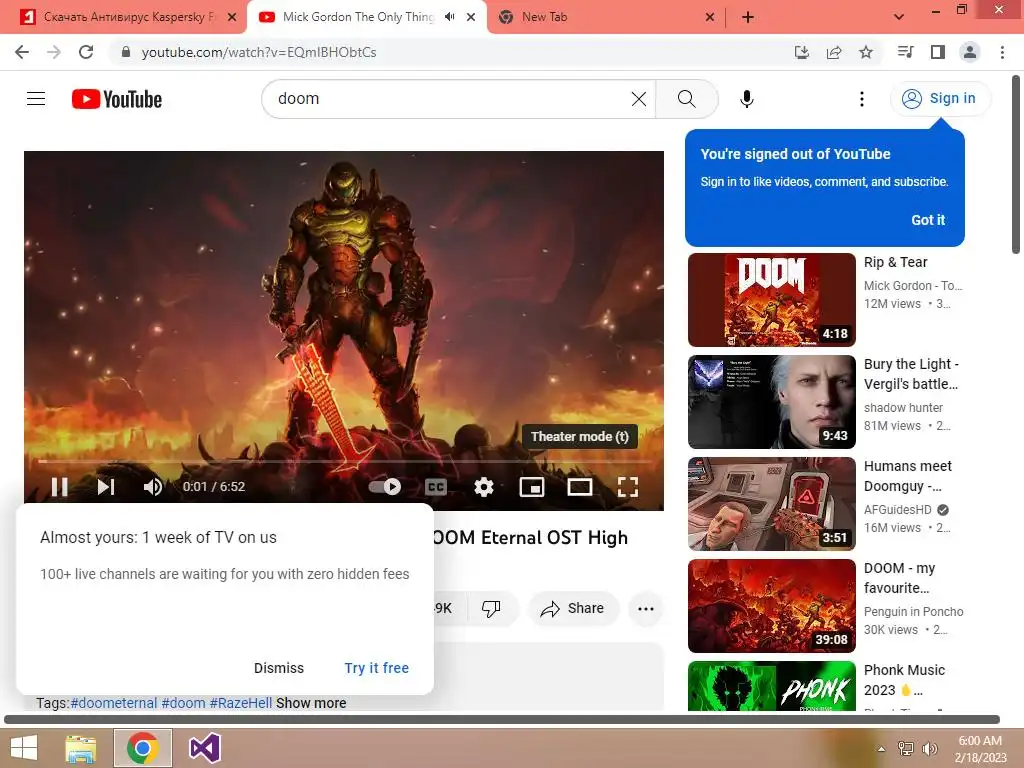Click the AFGuidesHD channel name
Viewport: 1024px width, 768px height.
898,509
